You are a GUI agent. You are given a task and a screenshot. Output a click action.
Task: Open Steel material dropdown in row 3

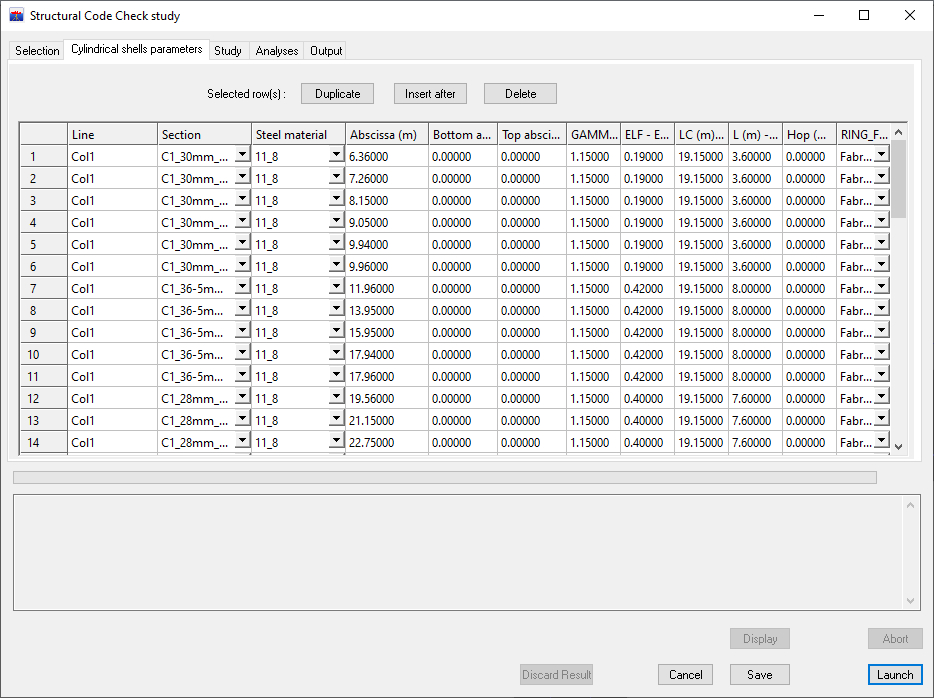pos(336,200)
